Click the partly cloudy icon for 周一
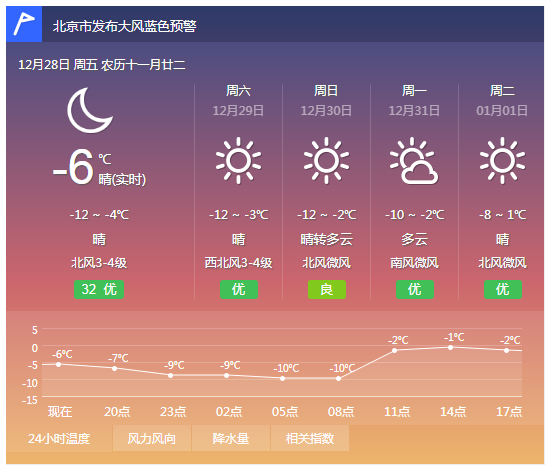550x471 pixels. tap(414, 161)
